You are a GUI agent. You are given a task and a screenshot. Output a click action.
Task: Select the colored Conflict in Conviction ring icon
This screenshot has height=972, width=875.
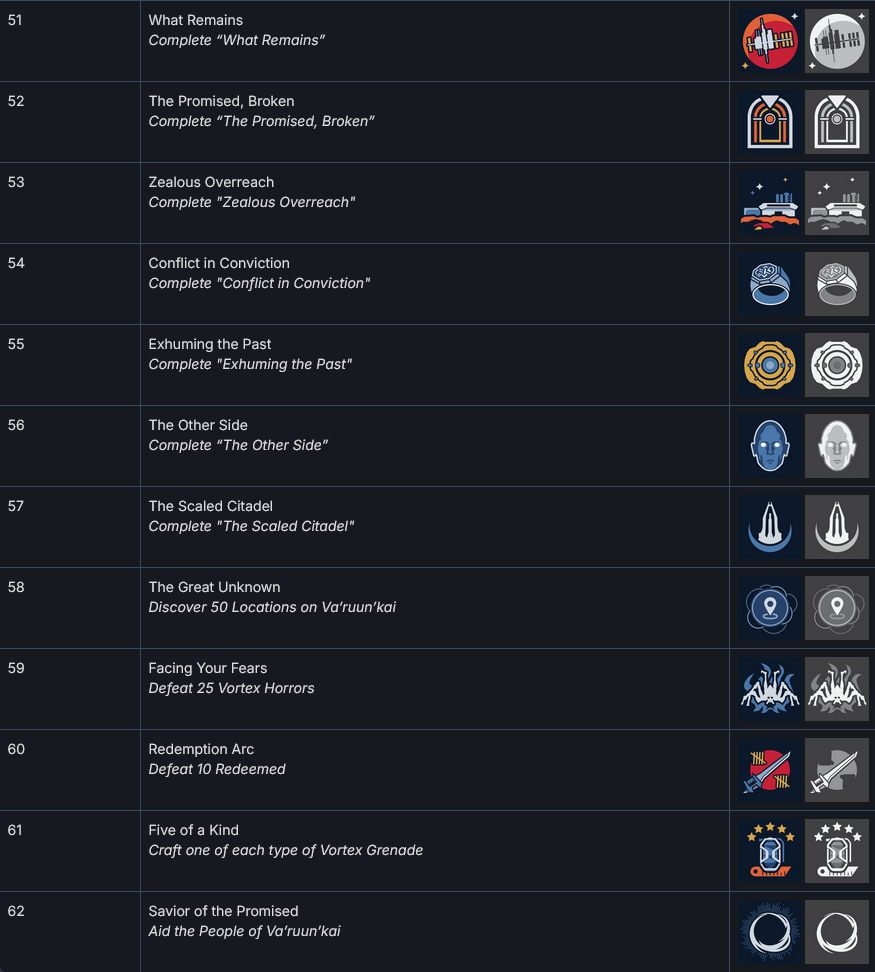(770, 284)
